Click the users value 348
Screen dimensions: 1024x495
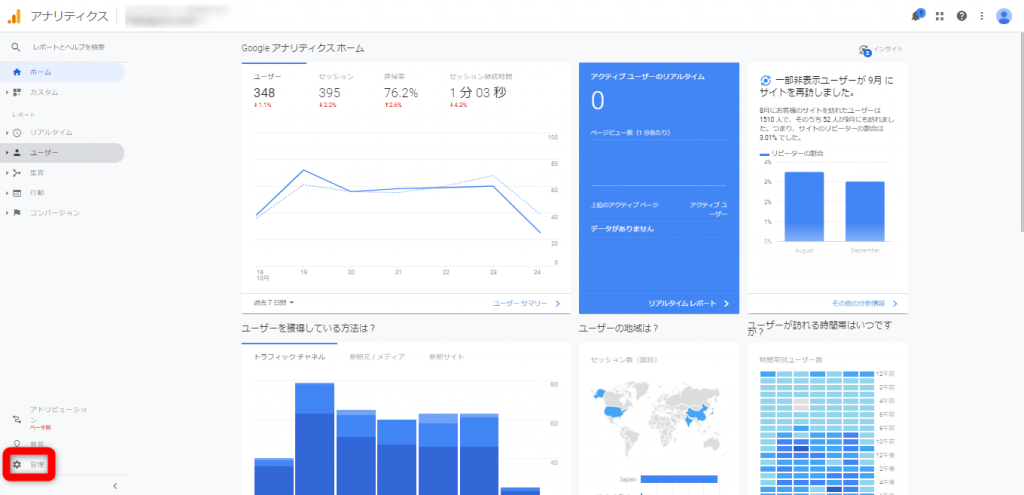[265, 93]
